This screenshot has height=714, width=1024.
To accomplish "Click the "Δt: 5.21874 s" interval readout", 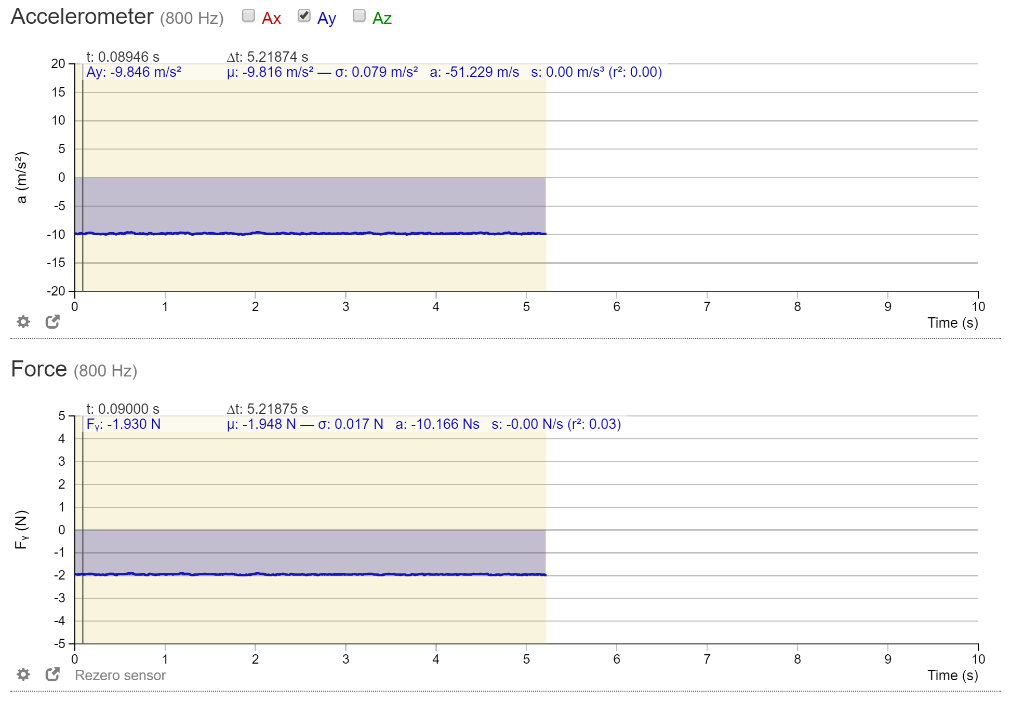I will [x=268, y=57].
